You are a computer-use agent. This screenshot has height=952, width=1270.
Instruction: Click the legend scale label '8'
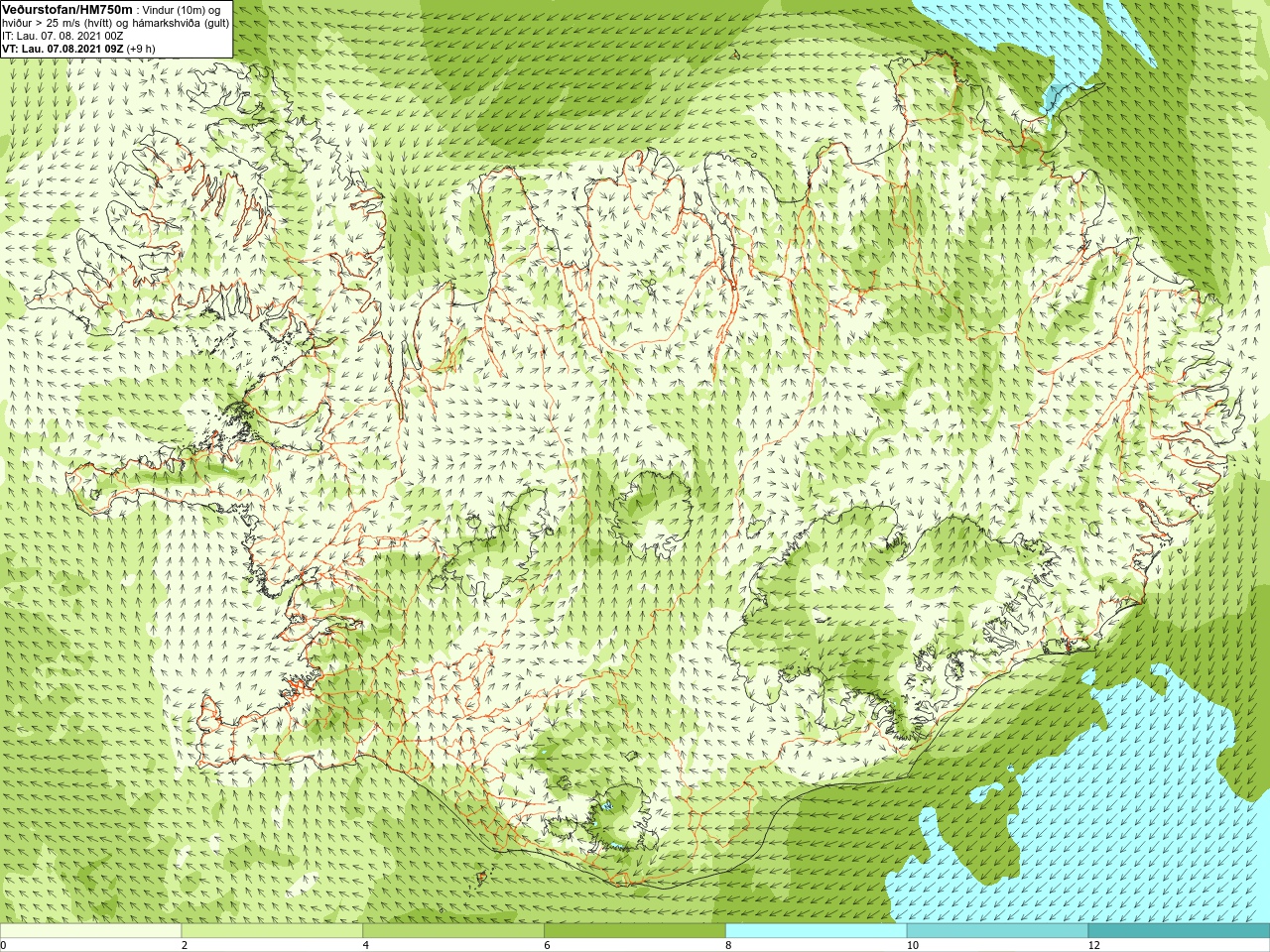coord(728,945)
